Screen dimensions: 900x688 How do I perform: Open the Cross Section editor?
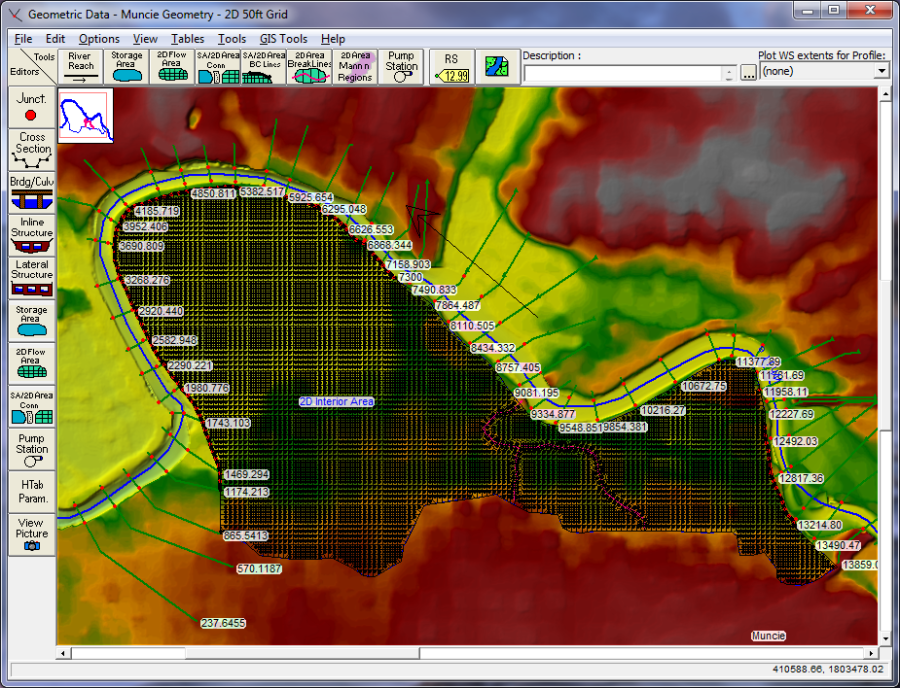coord(31,150)
